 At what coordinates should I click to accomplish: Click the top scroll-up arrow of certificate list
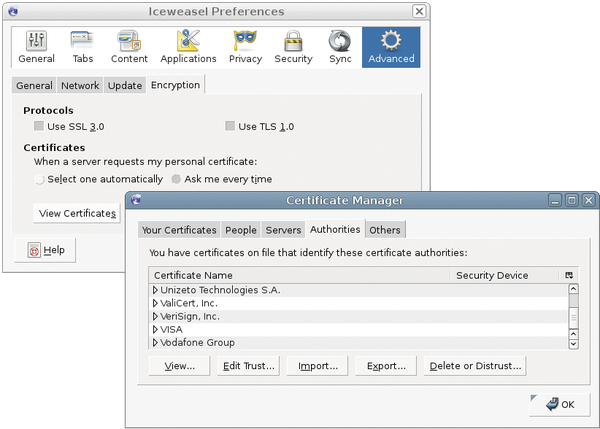point(573,289)
